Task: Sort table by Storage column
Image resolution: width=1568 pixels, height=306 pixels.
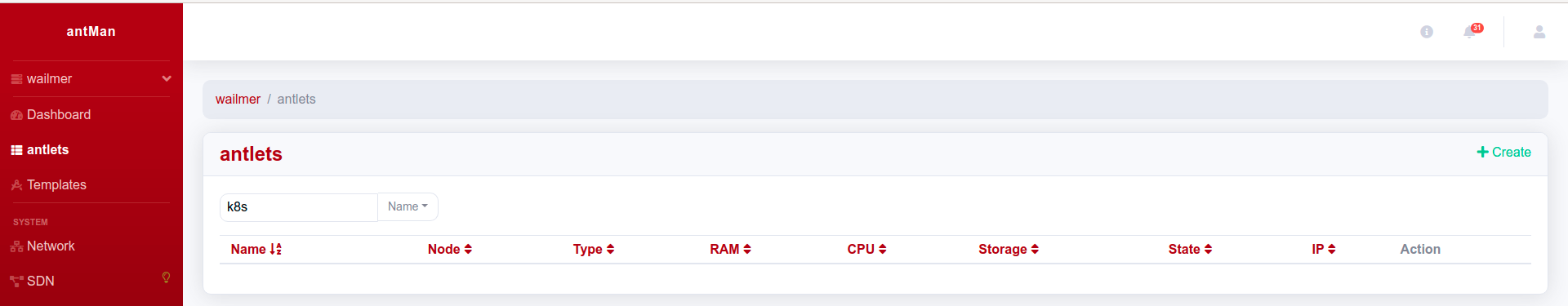Action: (1009, 250)
